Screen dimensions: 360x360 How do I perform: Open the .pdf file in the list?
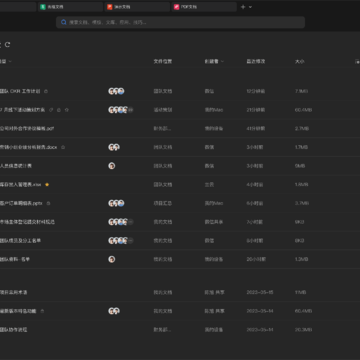click(x=27, y=128)
